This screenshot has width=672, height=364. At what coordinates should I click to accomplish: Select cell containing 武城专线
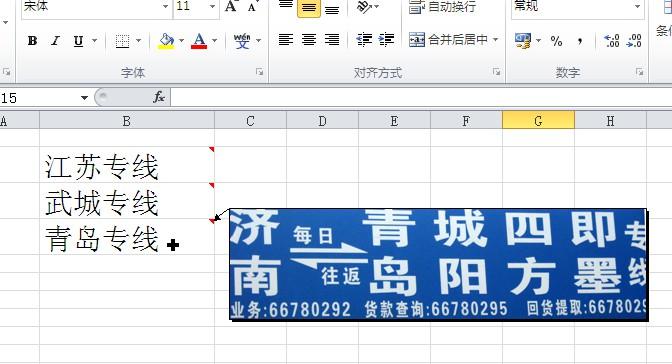(127, 201)
